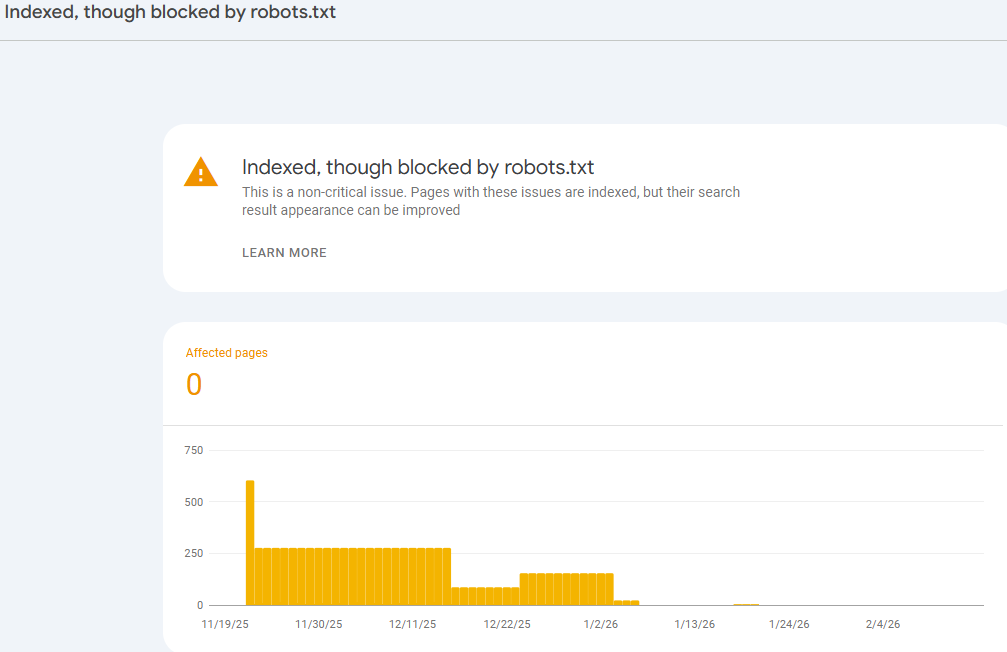Pick the 1/13/26 date label
This screenshot has width=1007, height=652.
click(694, 625)
